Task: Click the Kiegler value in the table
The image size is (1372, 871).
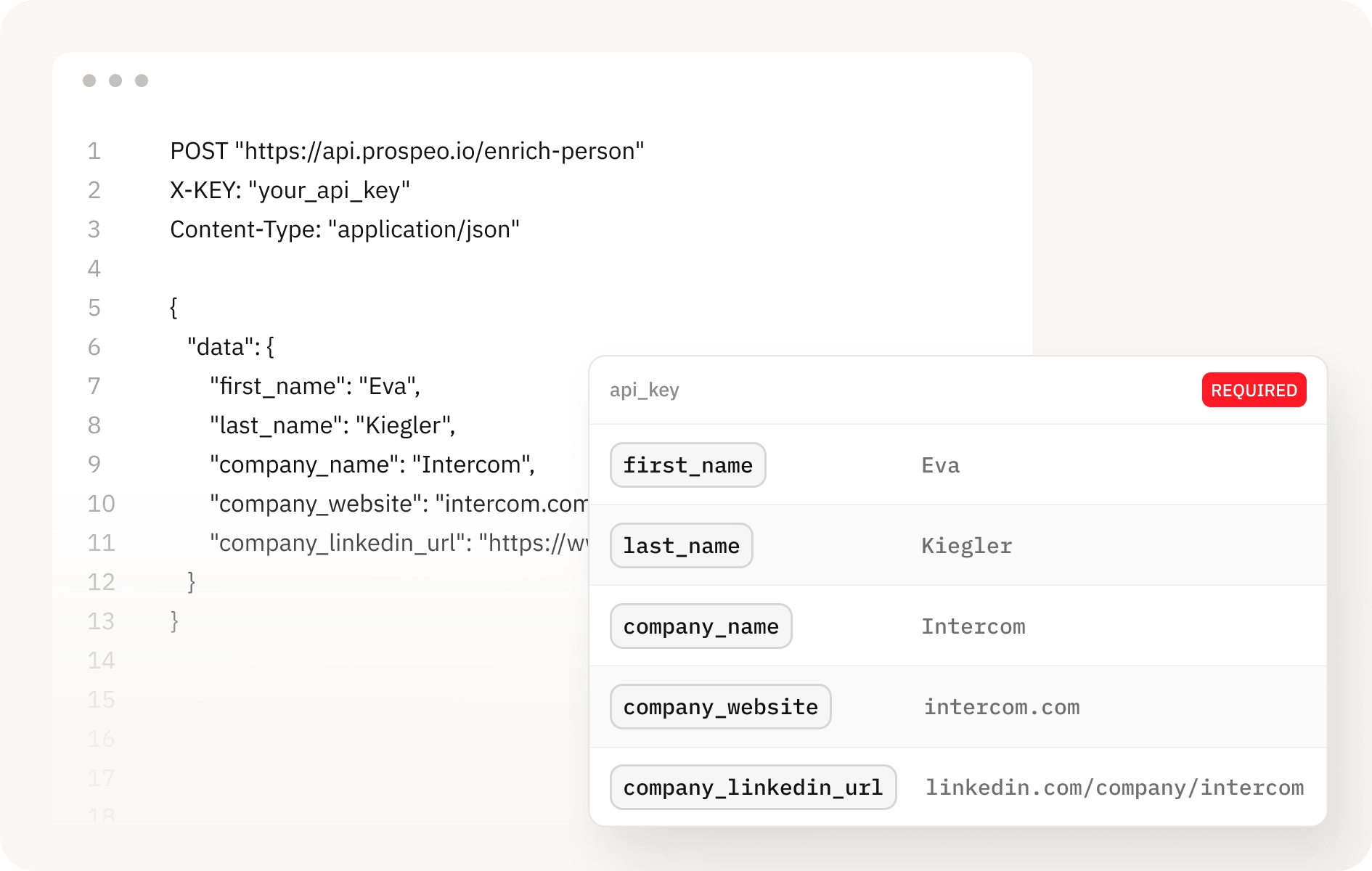Action: (x=966, y=546)
